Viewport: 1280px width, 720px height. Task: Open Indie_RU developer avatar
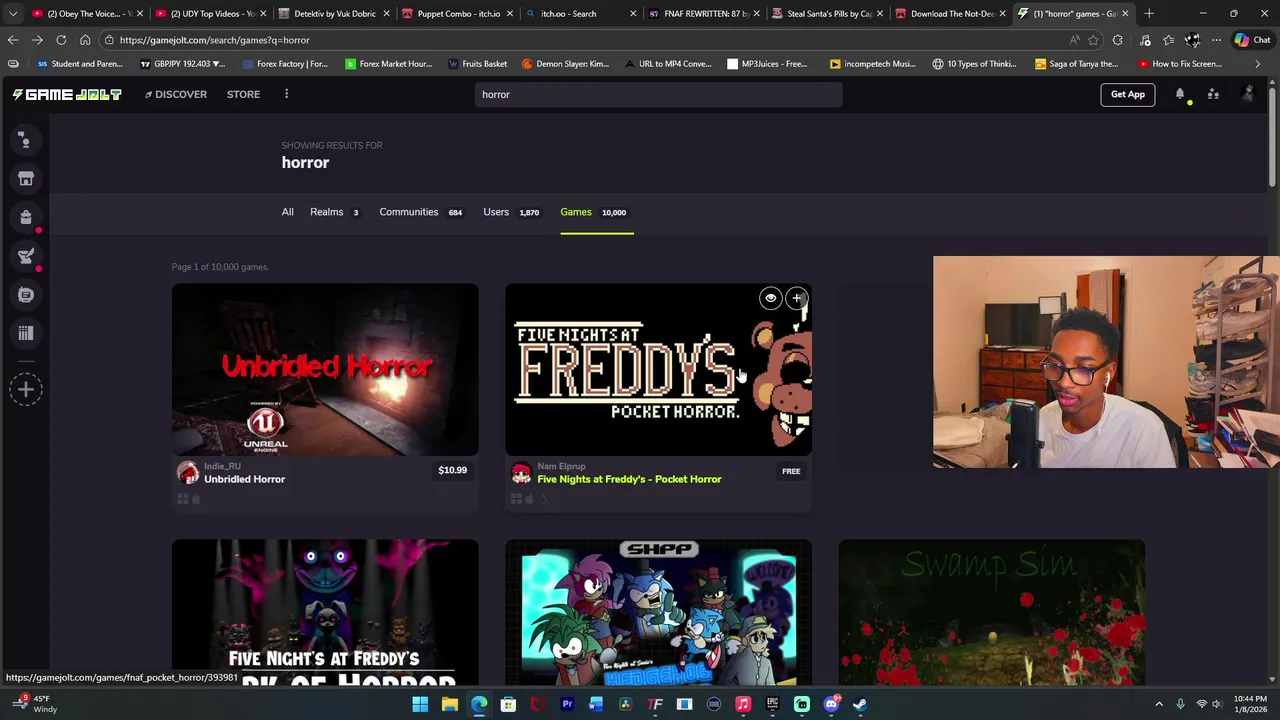[187, 473]
